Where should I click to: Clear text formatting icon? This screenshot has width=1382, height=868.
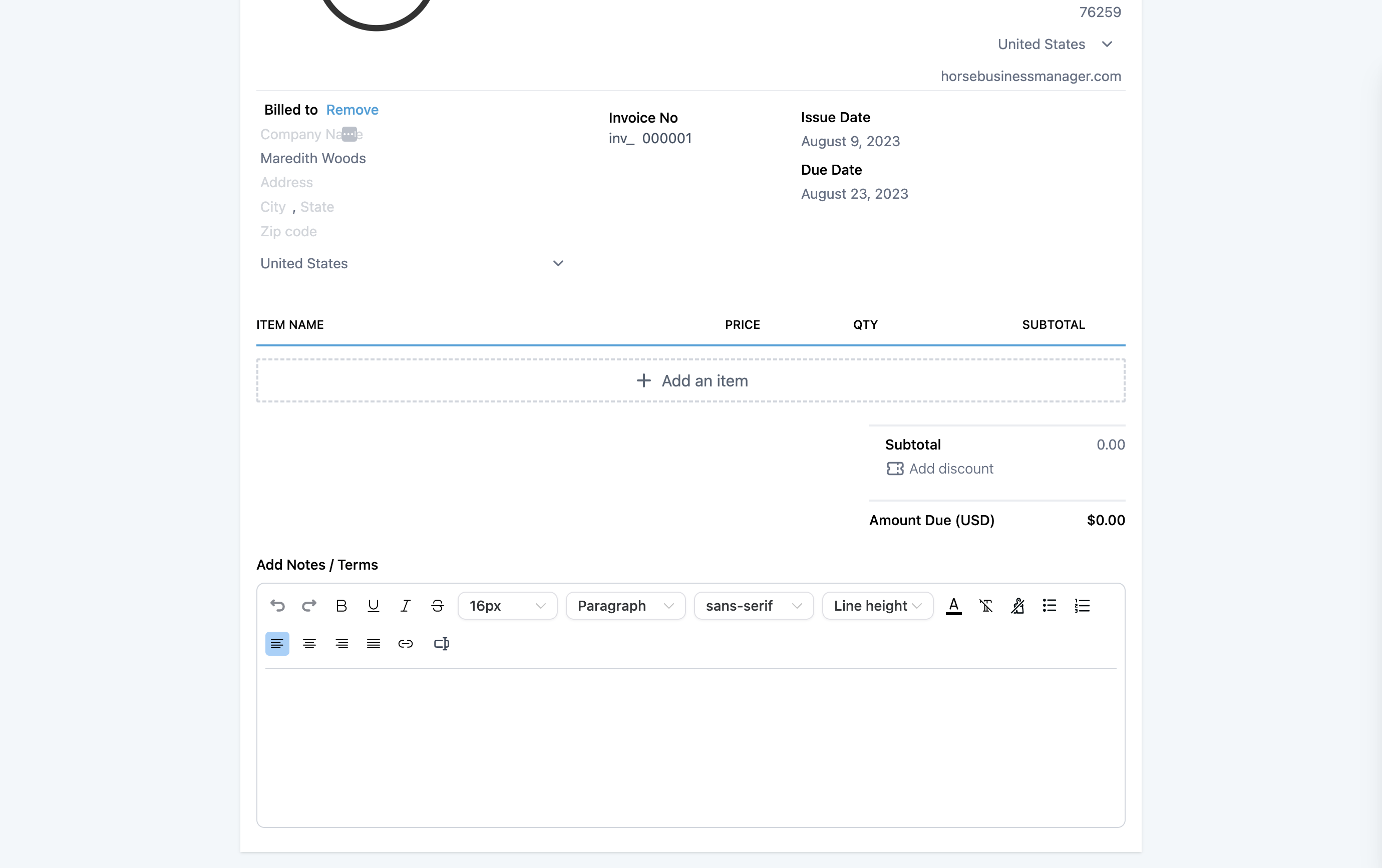(986, 605)
